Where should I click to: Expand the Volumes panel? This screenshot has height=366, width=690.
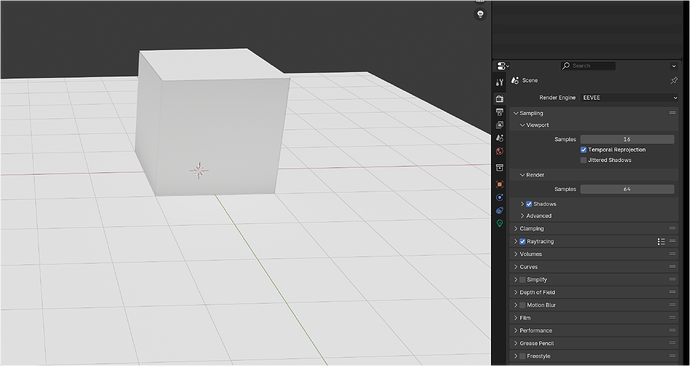point(516,254)
